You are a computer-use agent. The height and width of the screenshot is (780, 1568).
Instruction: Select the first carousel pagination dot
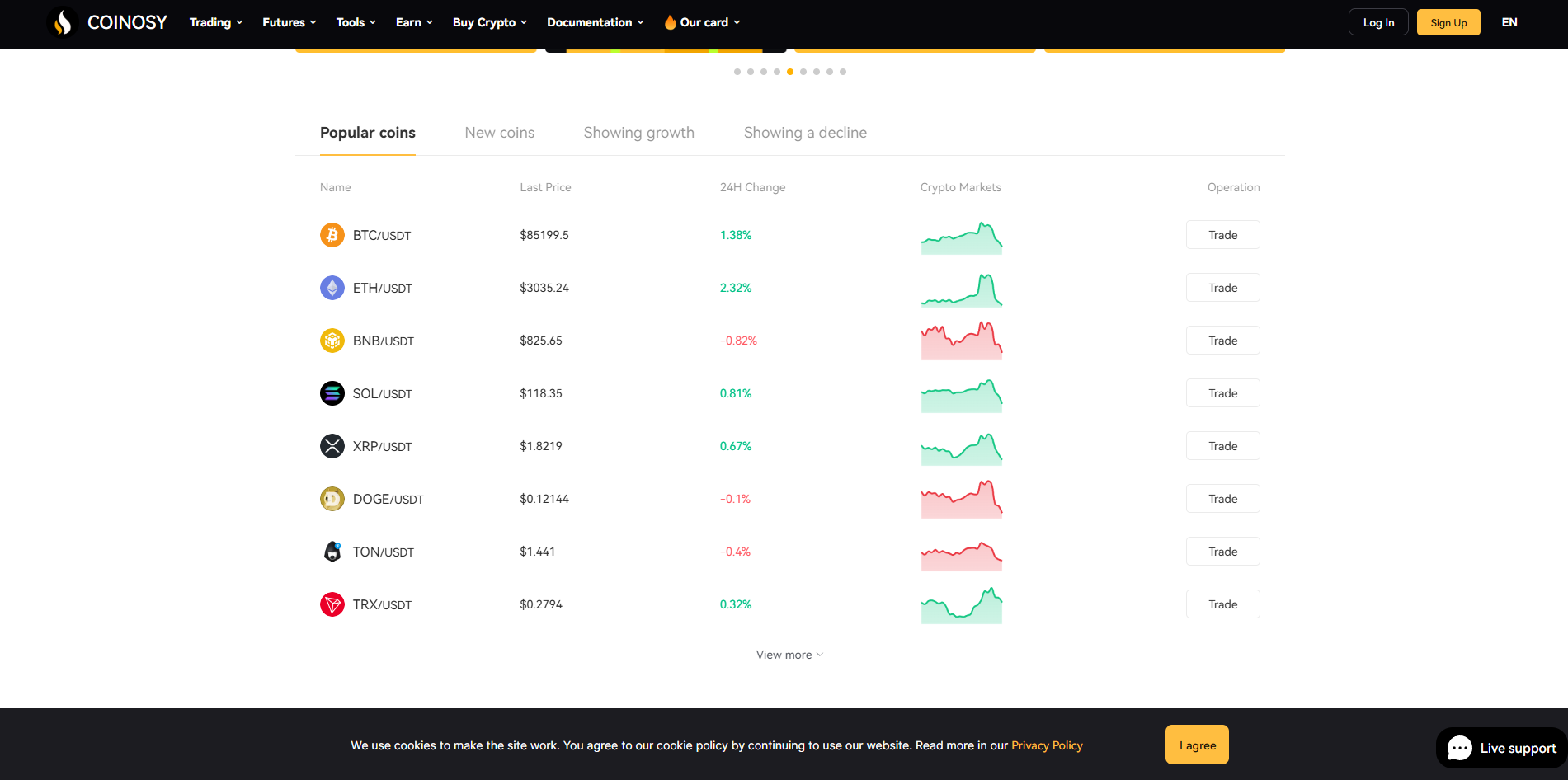click(x=737, y=72)
